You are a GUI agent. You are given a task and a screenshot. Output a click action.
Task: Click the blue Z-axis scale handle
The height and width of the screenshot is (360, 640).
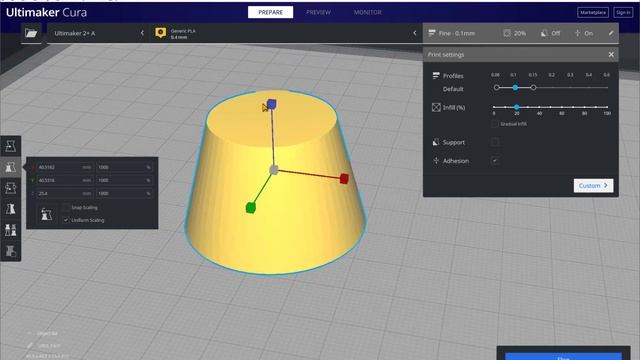click(x=271, y=104)
